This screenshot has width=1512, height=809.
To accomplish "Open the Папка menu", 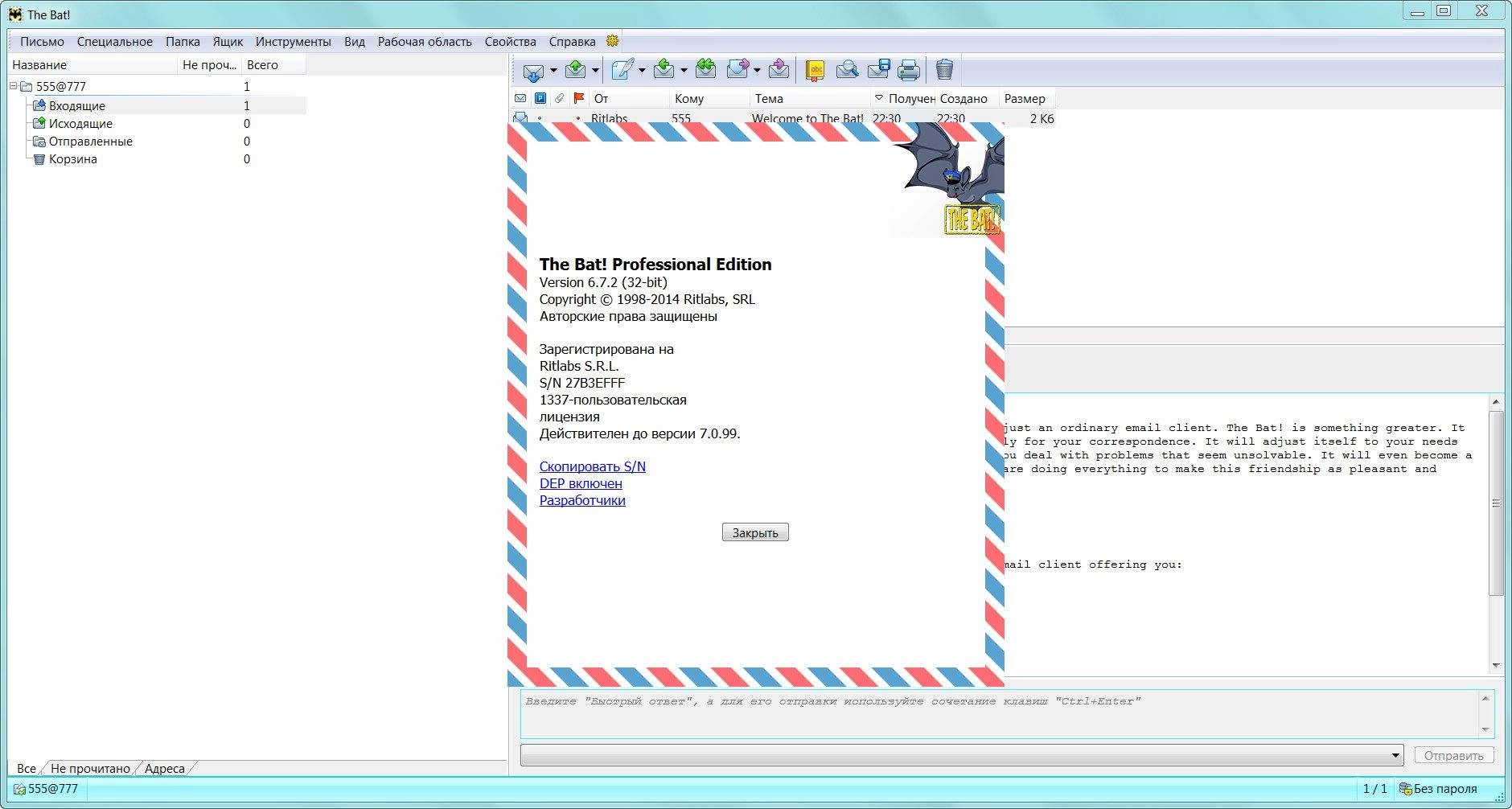I will (183, 42).
